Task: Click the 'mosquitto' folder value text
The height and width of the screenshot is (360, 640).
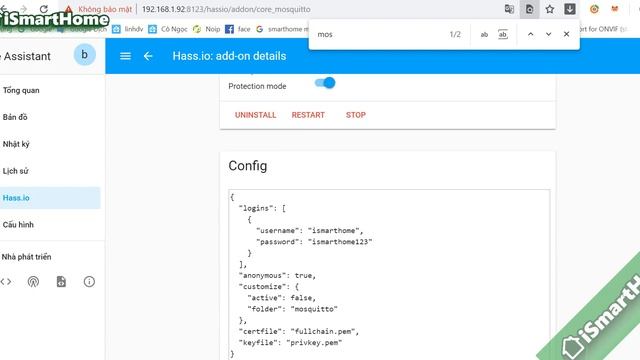Action: tap(314, 309)
